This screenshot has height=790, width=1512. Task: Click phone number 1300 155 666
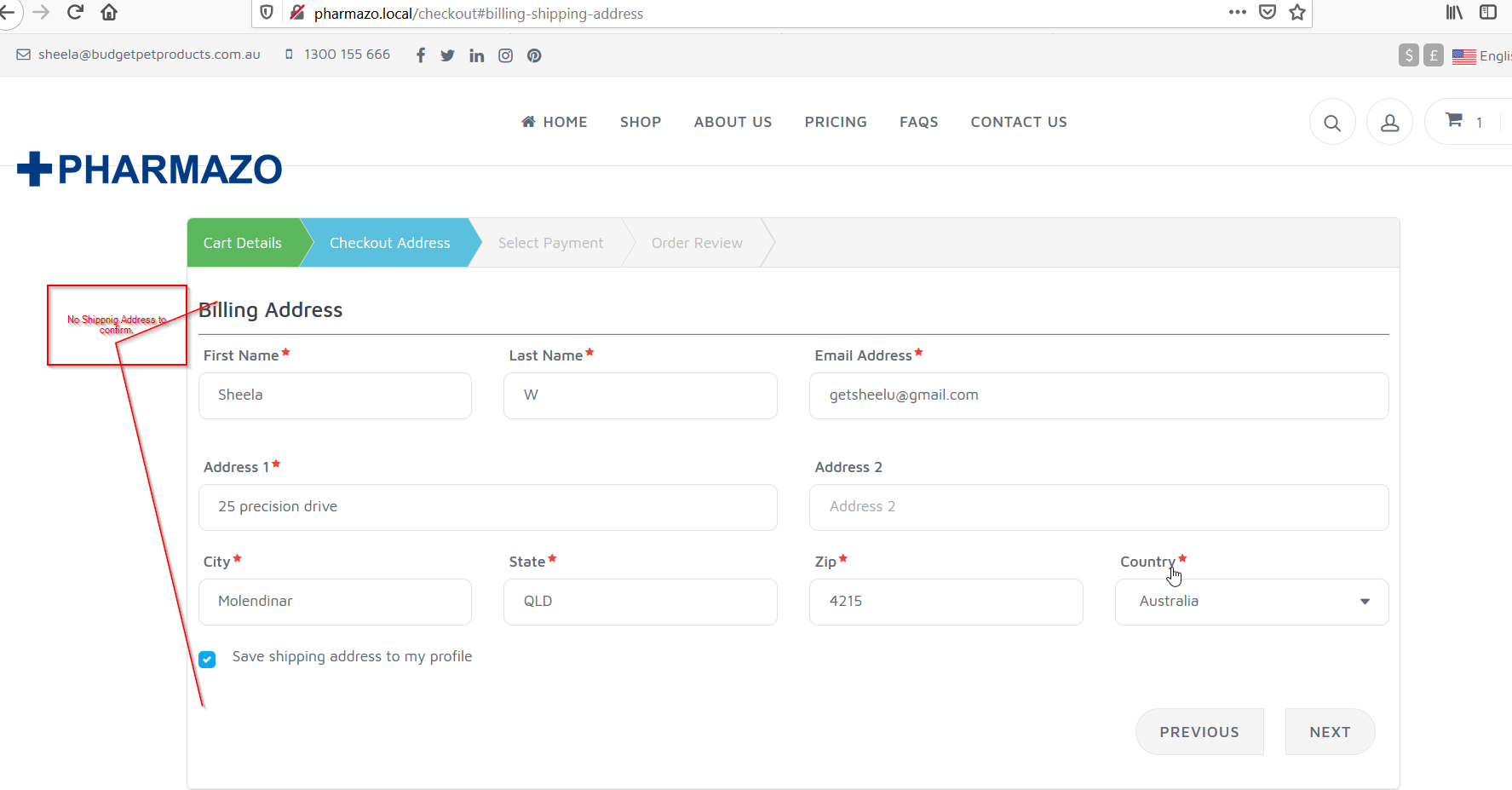tap(347, 55)
